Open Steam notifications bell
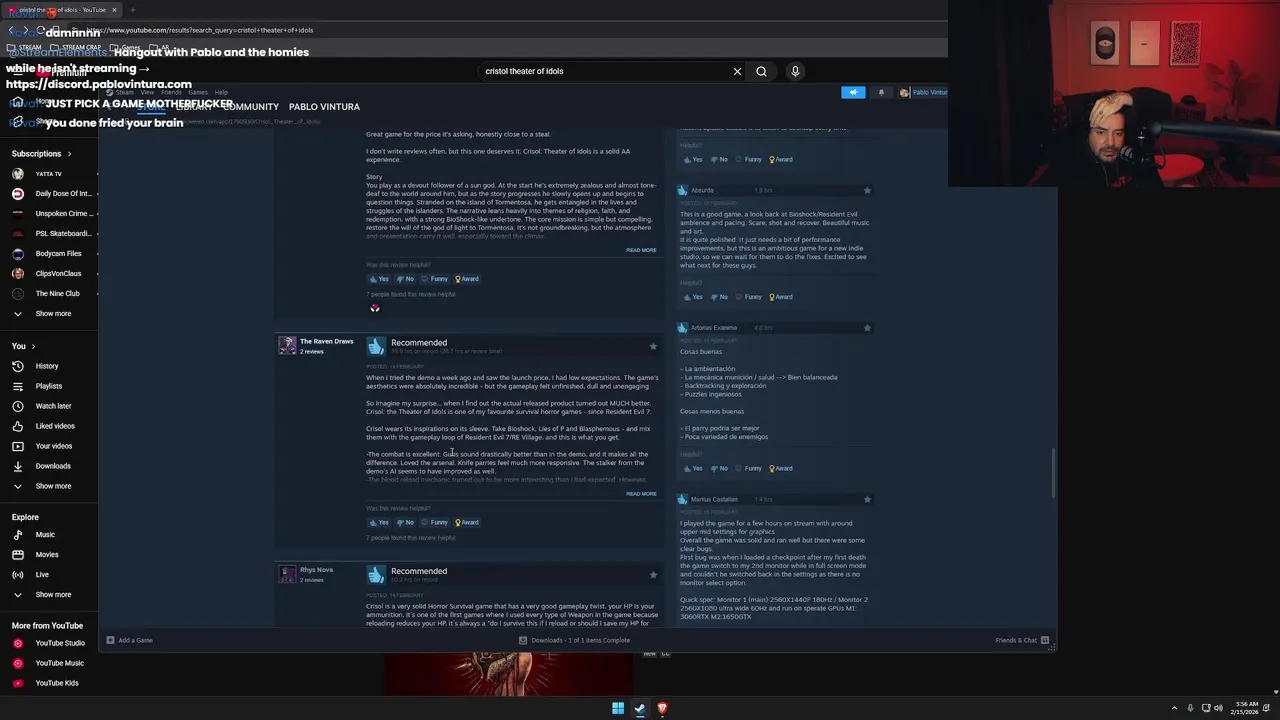 coord(881,92)
